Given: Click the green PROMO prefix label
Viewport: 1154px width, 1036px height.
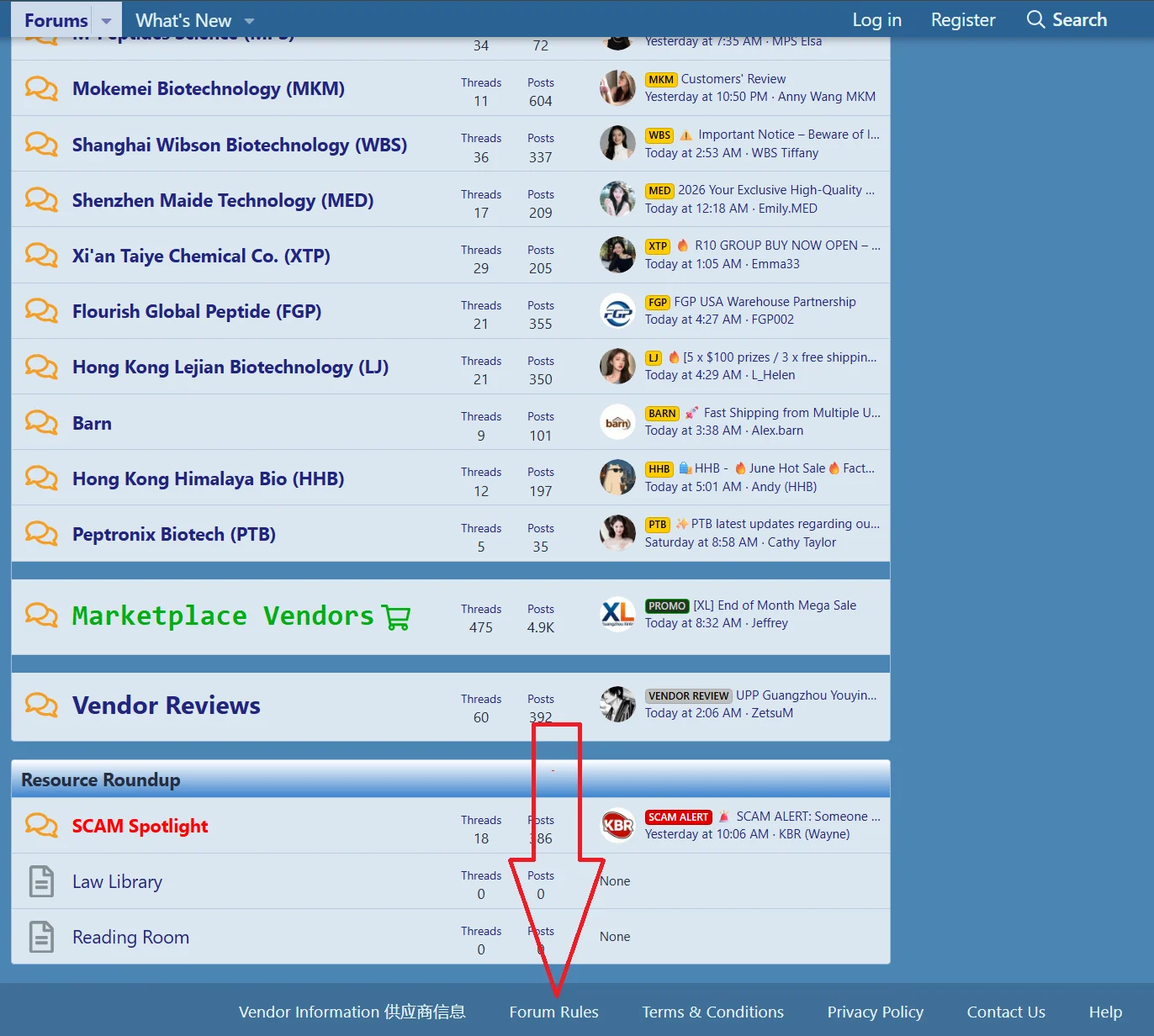Looking at the screenshot, I should pyautogui.click(x=667, y=606).
